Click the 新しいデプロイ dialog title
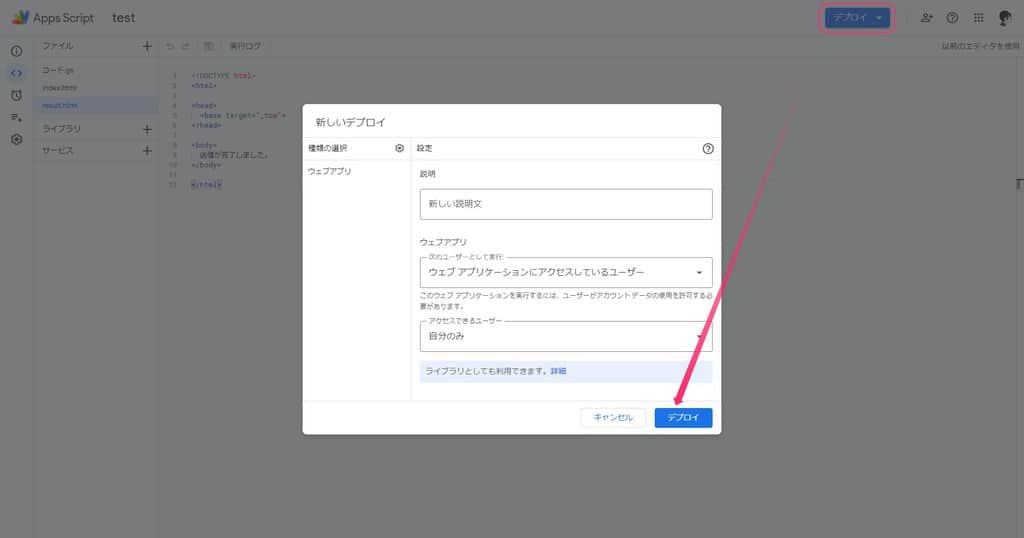The height and width of the screenshot is (538, 1024). coord(351,122)
